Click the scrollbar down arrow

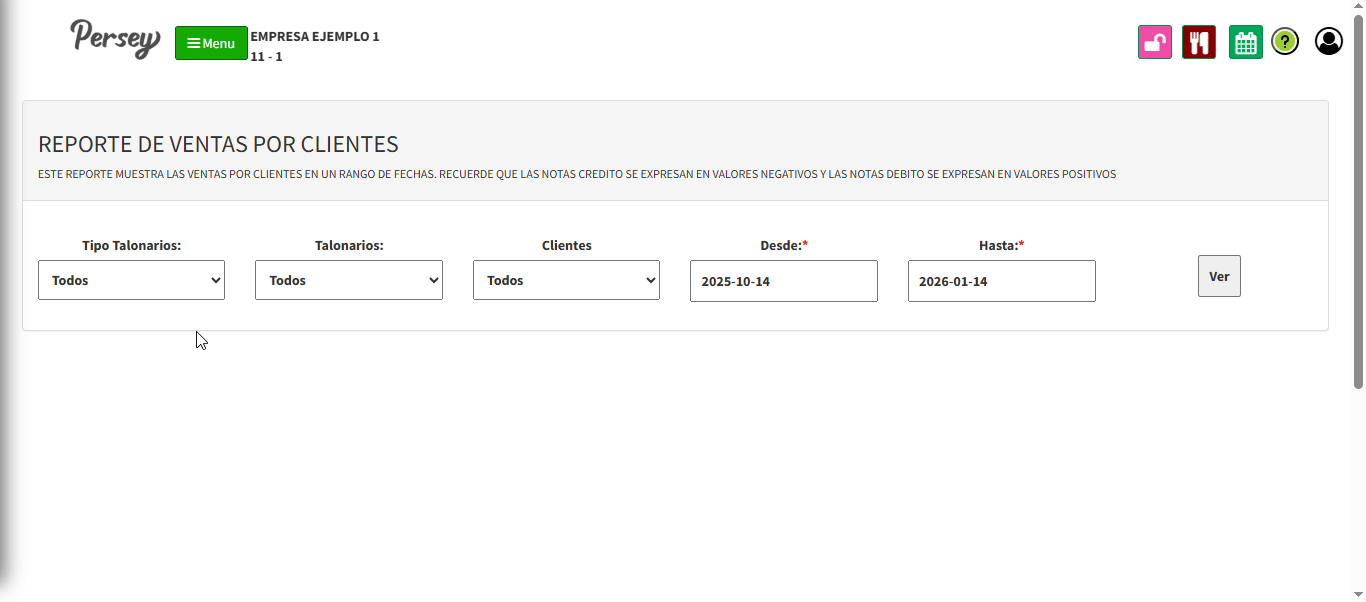click(x=1358, y=595)
